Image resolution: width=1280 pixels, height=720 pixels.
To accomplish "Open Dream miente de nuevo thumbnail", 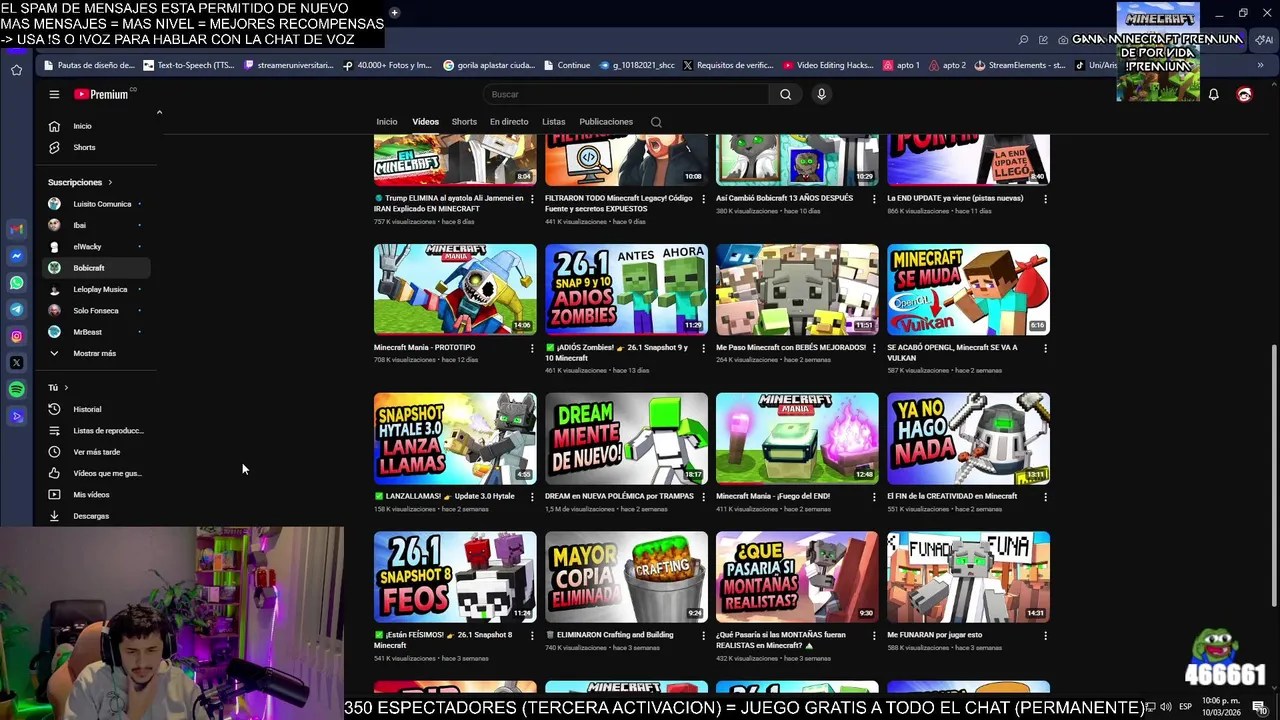I will (626, 438).
